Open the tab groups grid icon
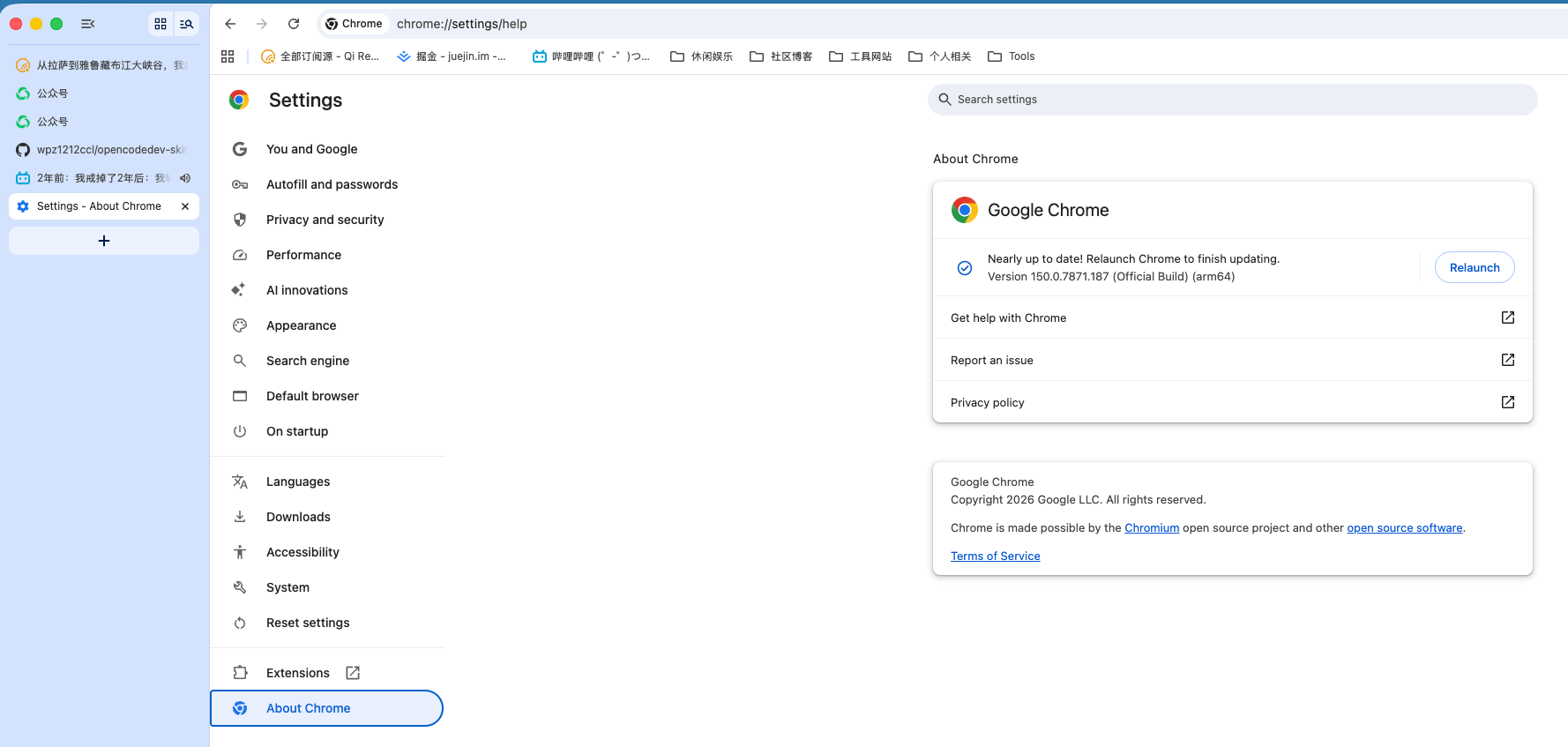The height and width of the screenshot is (747, 1568). pyautogui.click(x=161, y=24)
